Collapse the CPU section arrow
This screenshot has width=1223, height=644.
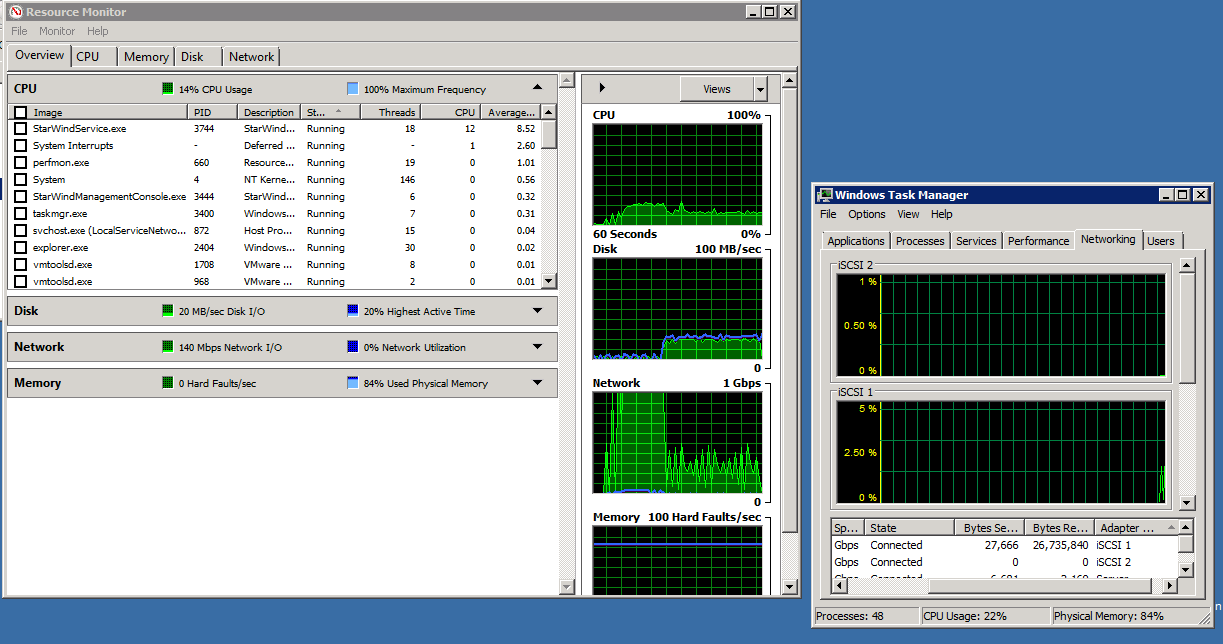537,88
